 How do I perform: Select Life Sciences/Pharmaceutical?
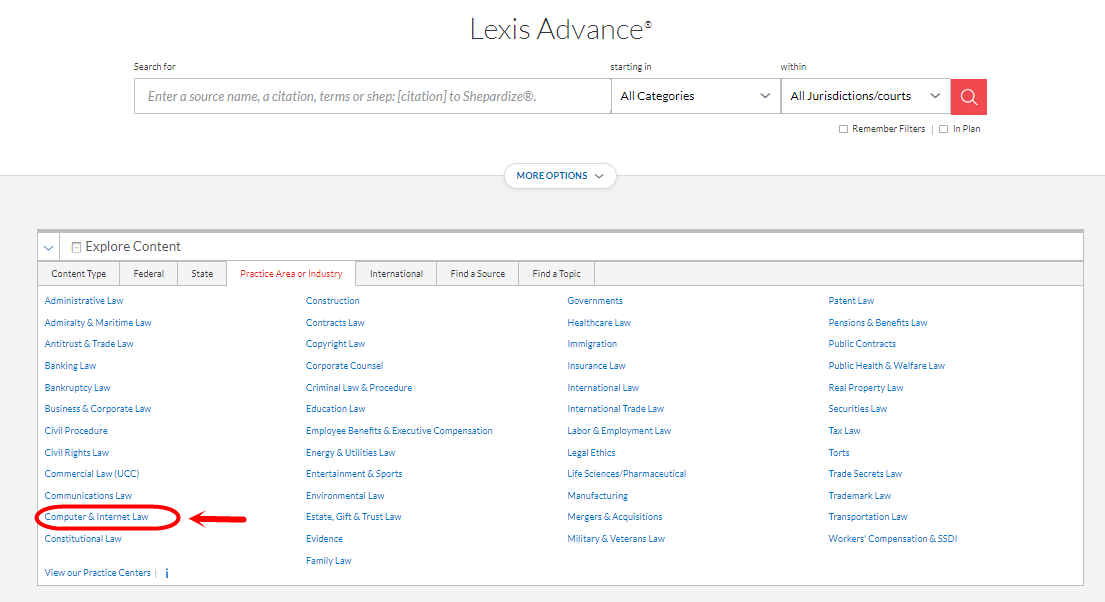tap(626, 474)
